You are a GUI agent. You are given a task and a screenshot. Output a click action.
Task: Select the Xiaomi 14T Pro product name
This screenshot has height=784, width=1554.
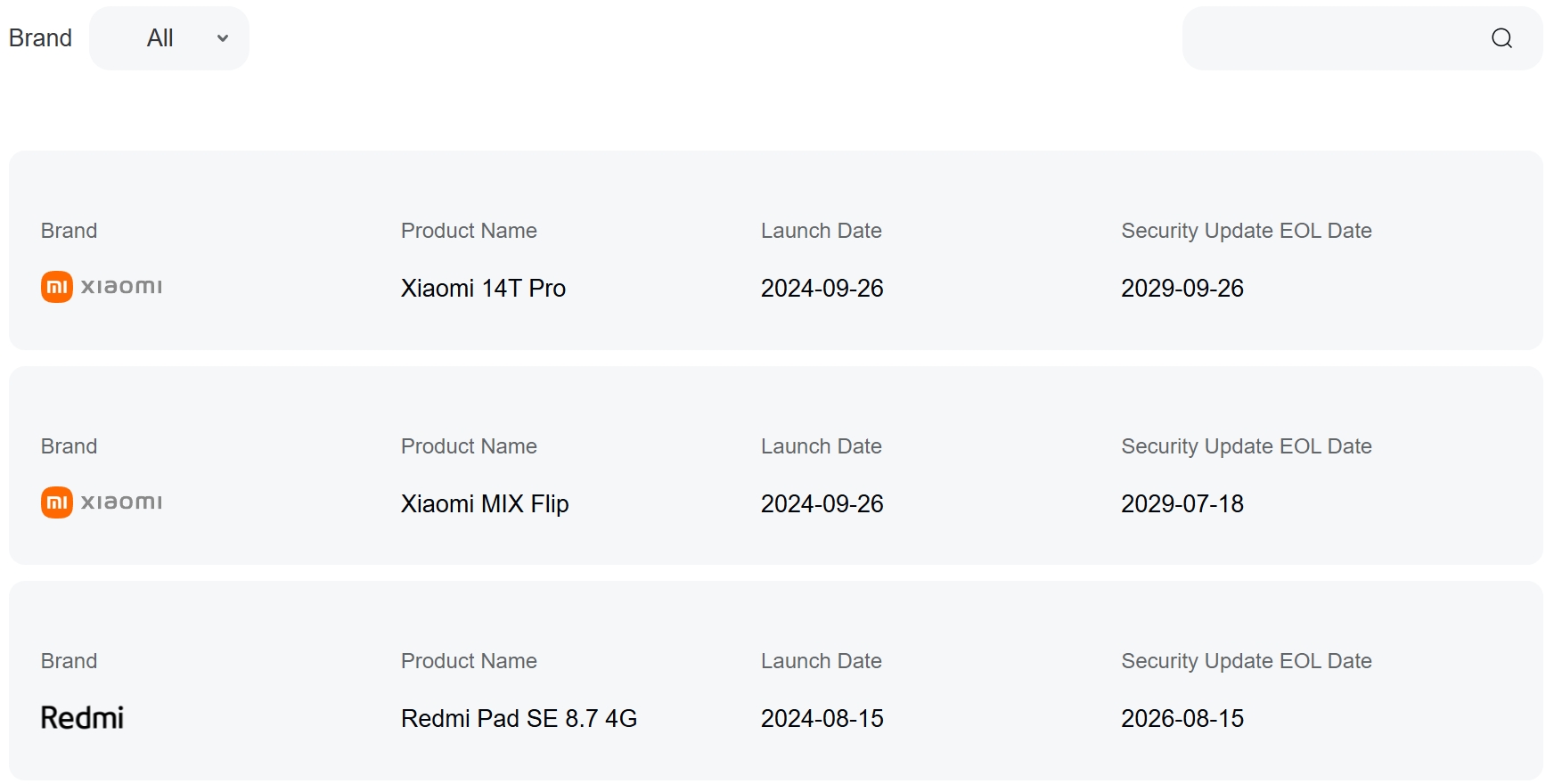click(483, 289)
